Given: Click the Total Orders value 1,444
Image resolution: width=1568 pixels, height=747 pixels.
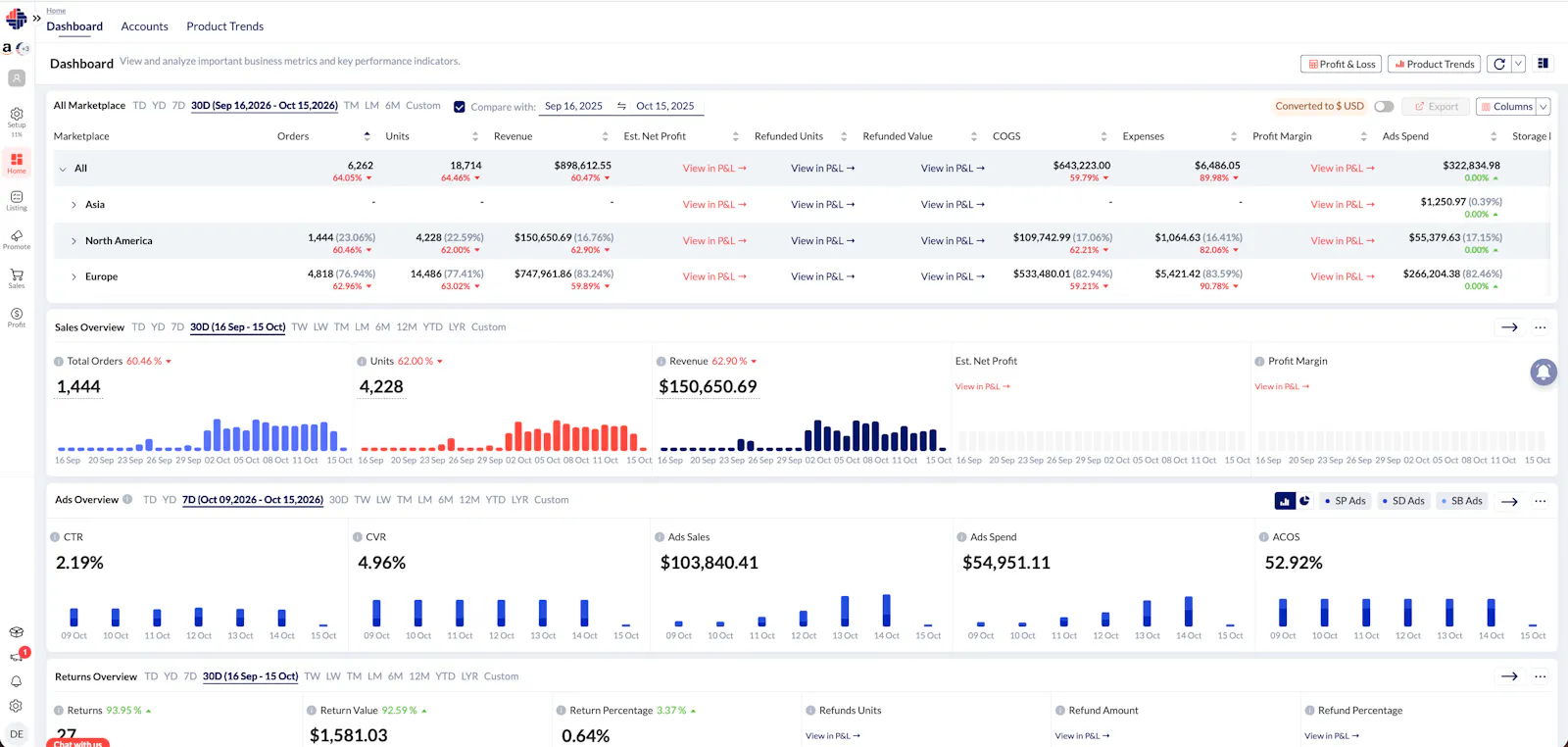Looking at the screenshot, I should (78, 387).
